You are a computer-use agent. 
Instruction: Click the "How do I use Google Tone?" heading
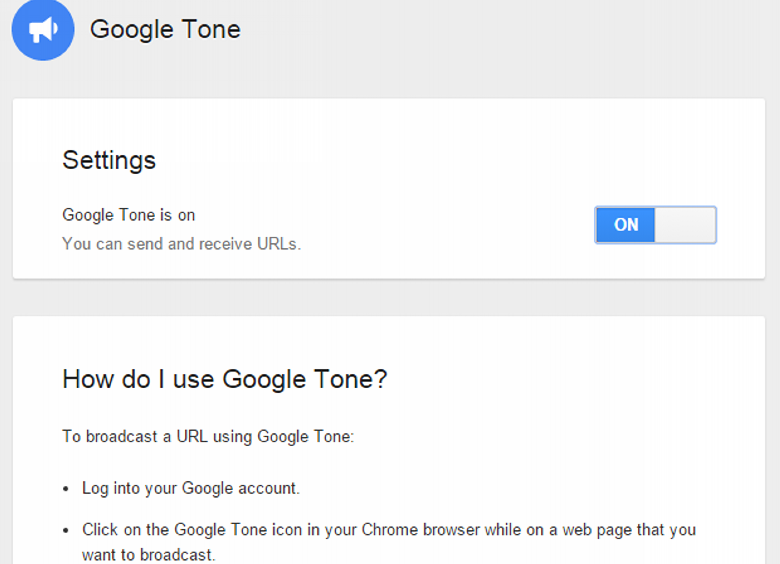point(224,379)
